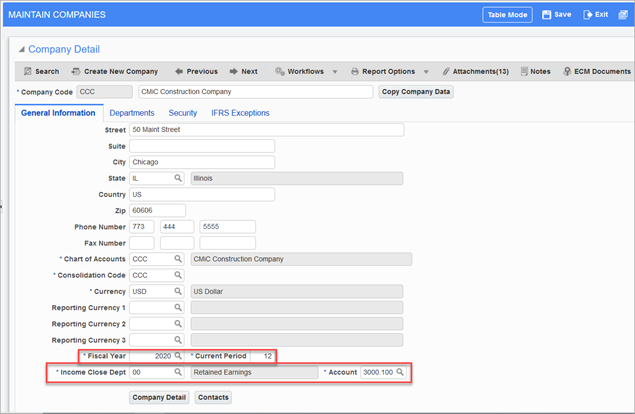Screen dimensions: 635x414
Task: Switch to the General Information tab
Action: tap(58, 113)
